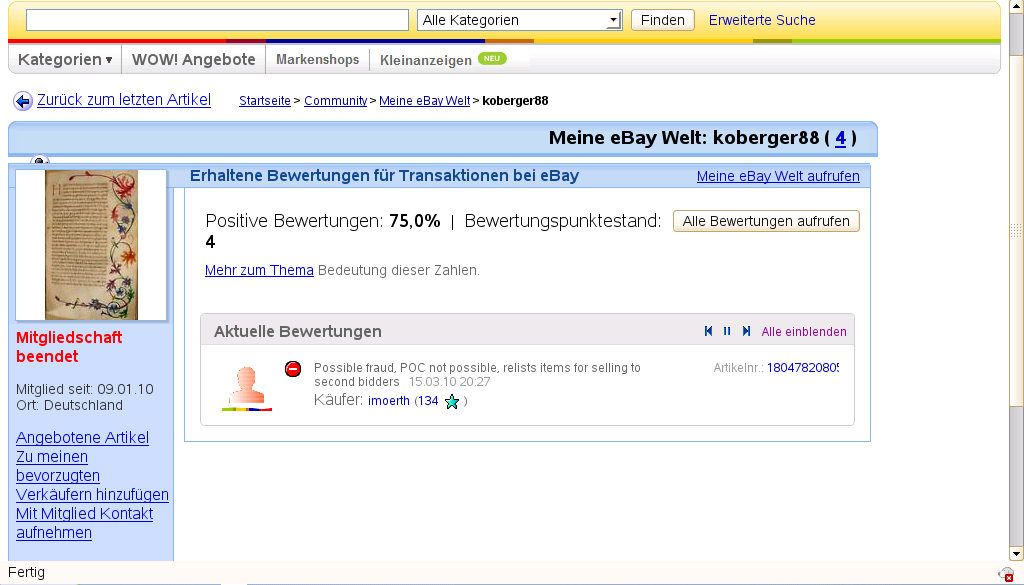Go back via Zurück zum letzten Artikel
The image size is (1024, 585).
tap(124, 100)
